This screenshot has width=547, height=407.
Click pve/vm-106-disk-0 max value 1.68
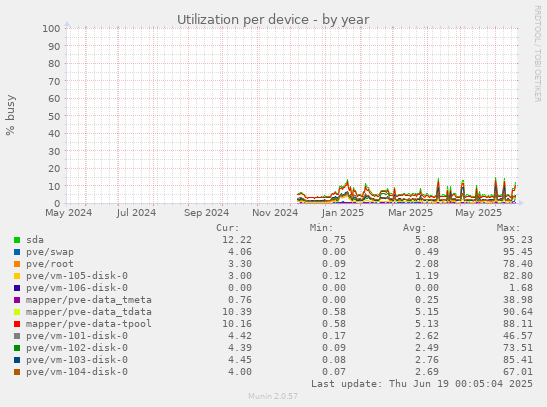(x=521, y=288)
